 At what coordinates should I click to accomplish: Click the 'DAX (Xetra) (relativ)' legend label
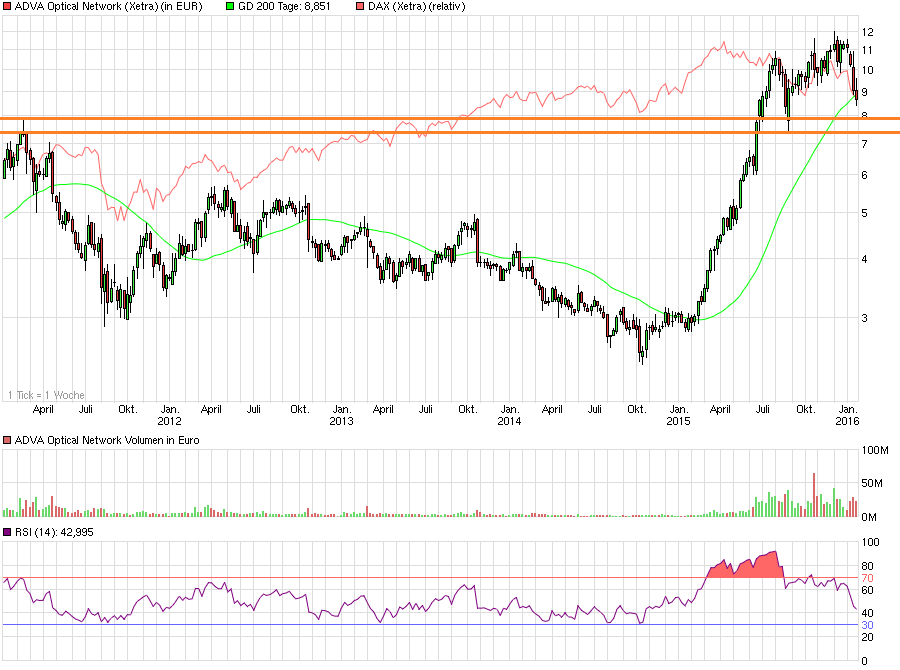[417, 6]
